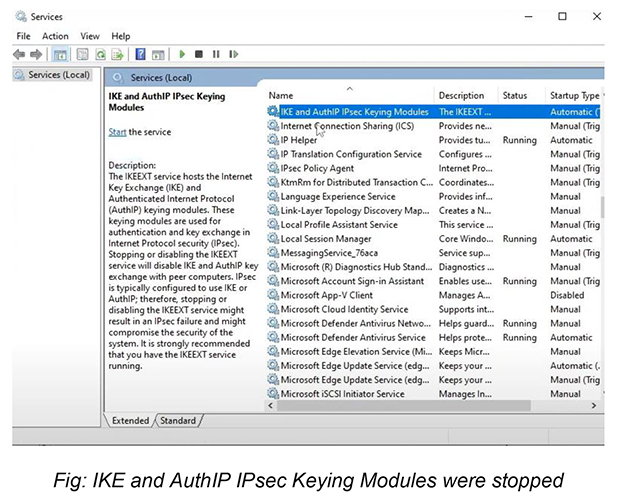This screenshot has height=498, width=617.
Task: Click the Back arrow toolbar icon
Action: [18, 54]
